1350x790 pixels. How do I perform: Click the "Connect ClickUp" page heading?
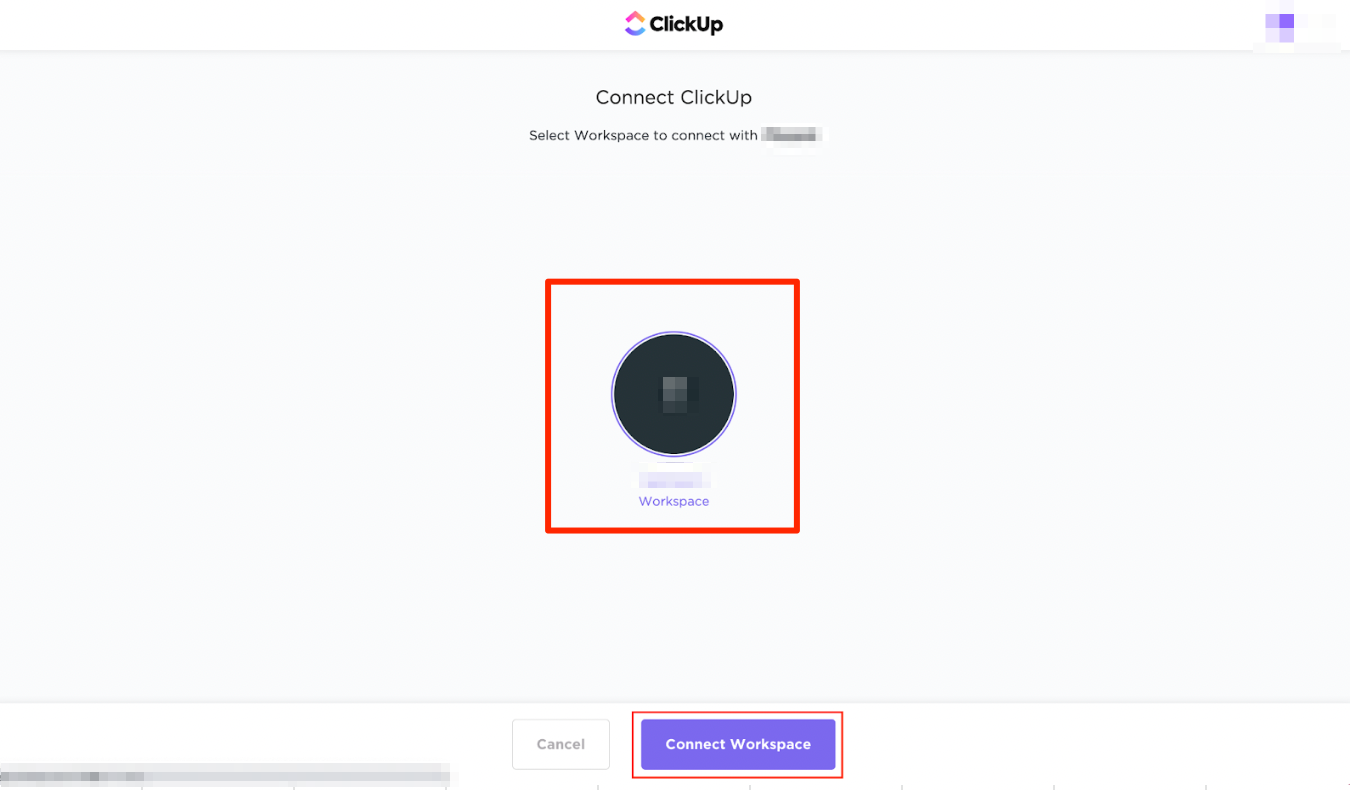click(x=673, y=98)
